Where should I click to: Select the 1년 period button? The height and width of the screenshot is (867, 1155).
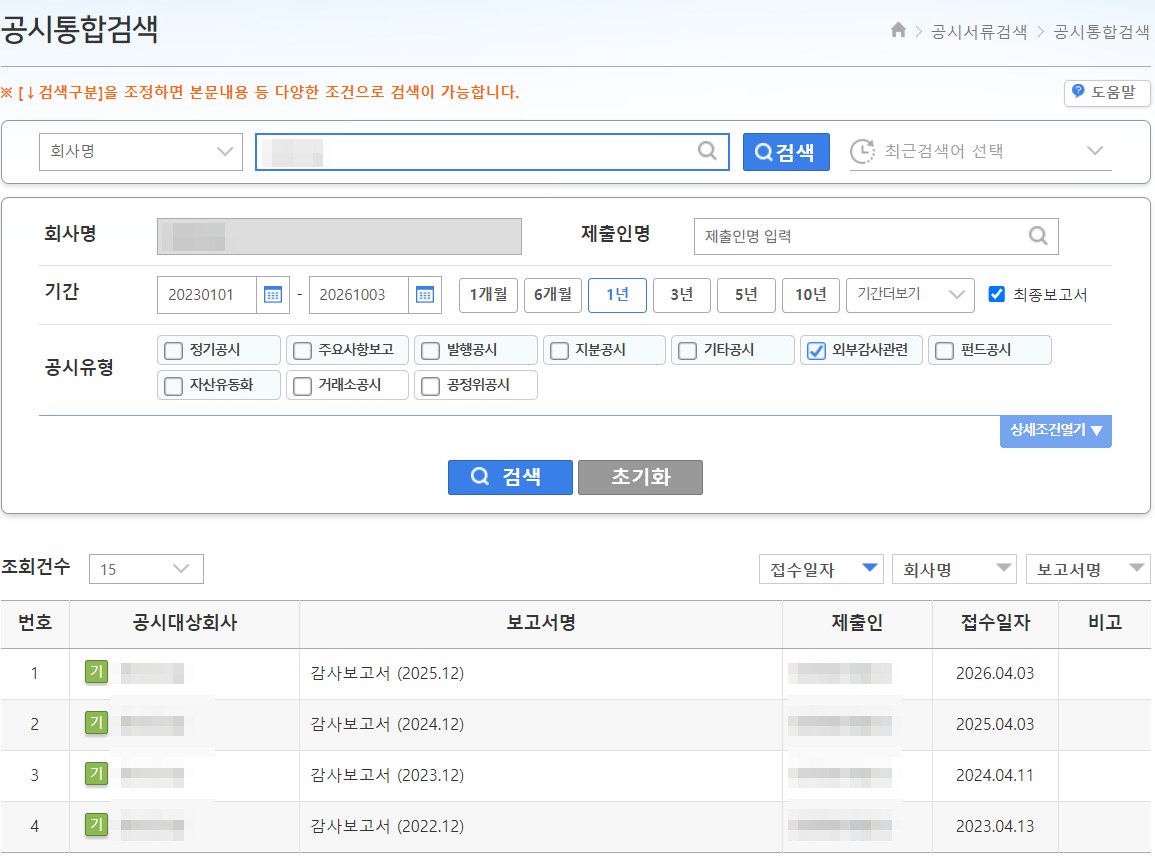click(x=617, y=295)
